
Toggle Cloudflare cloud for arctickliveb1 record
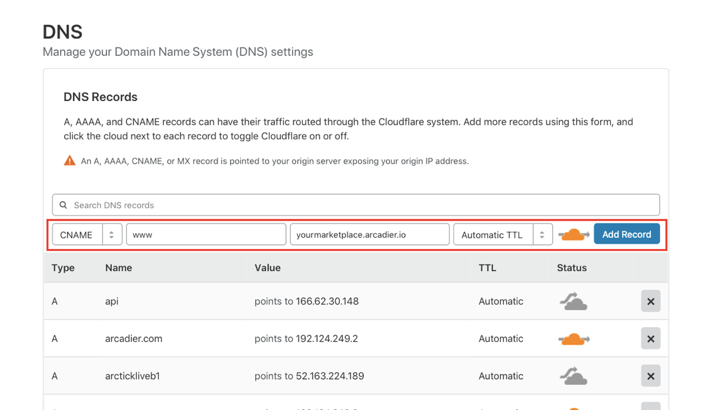click(573, 376)
